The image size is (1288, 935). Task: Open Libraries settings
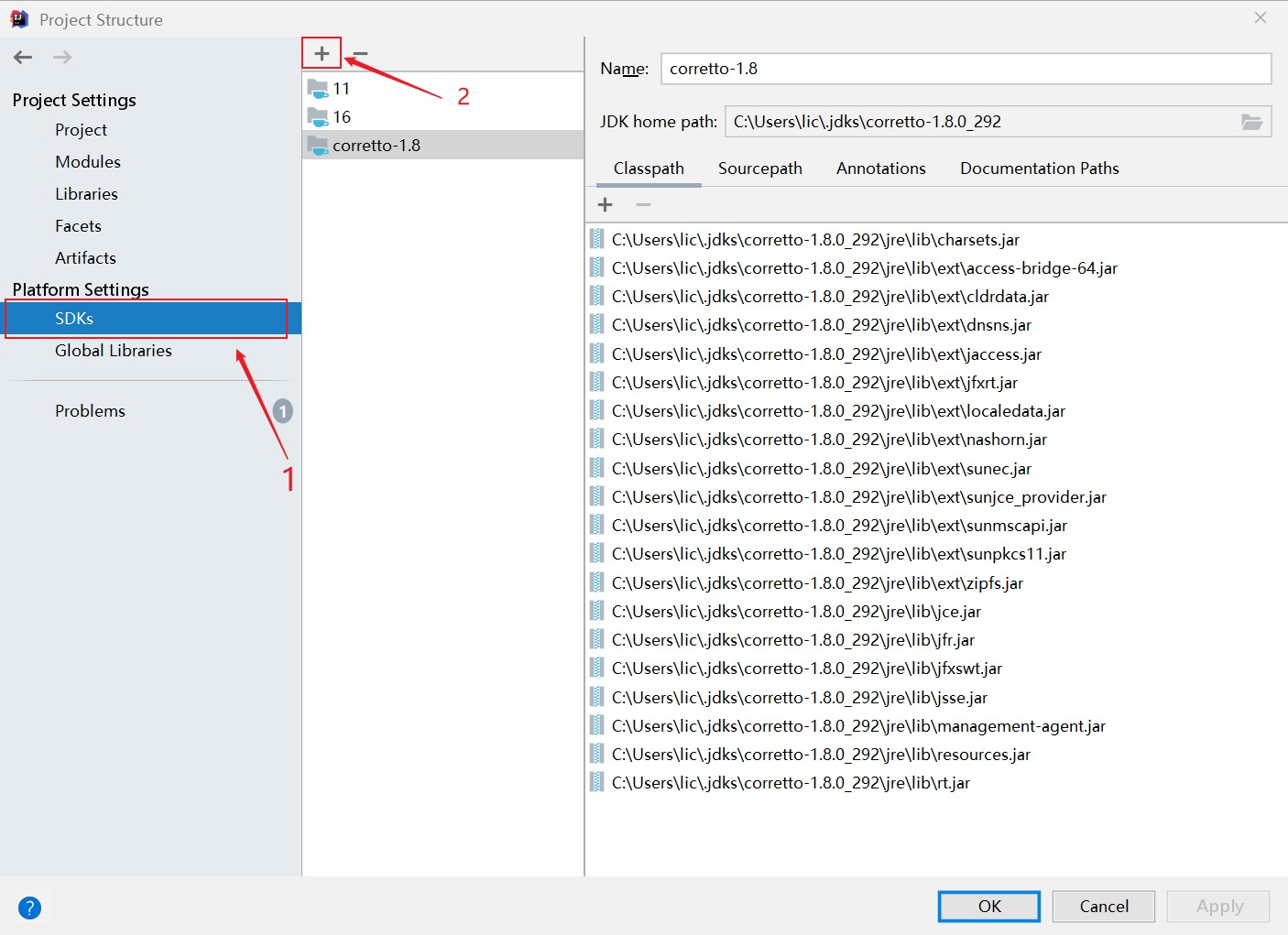point(86,194)
